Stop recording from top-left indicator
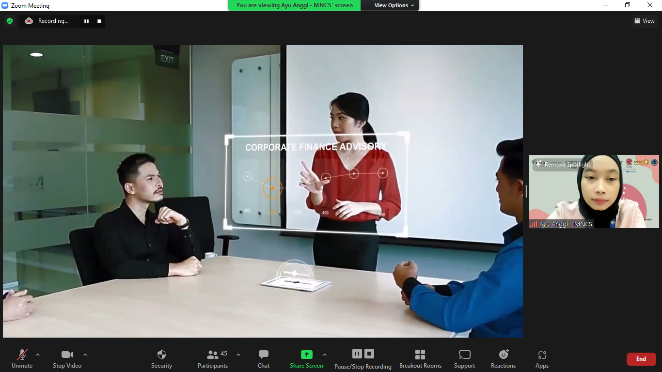662x372 pixels. (x=99, y=21)
